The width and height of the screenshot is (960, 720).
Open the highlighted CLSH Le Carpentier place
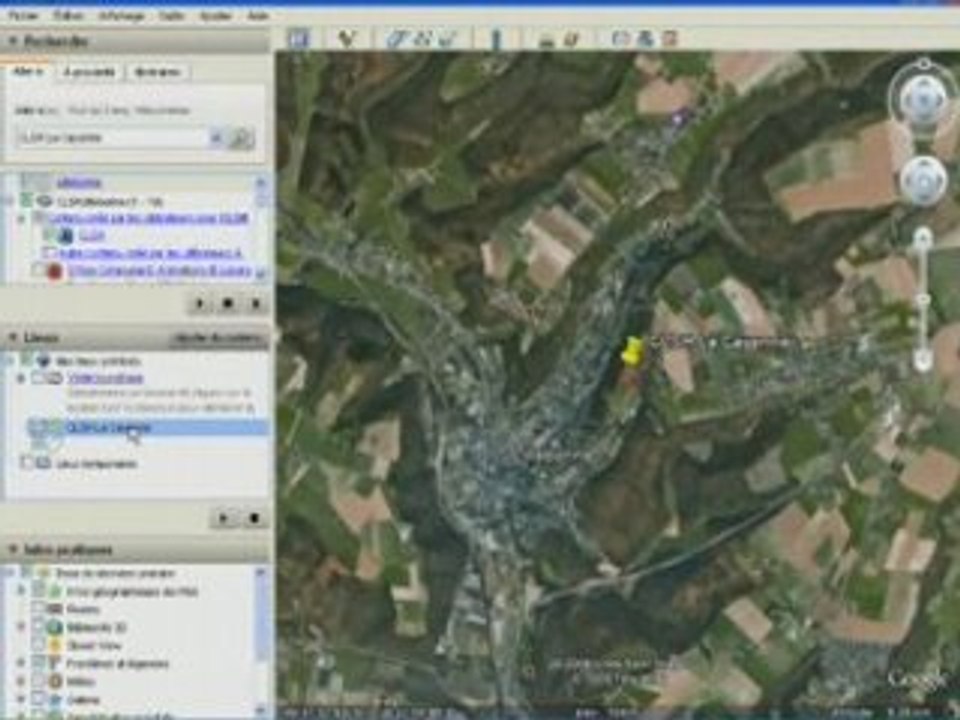click(x=108, y=427)
